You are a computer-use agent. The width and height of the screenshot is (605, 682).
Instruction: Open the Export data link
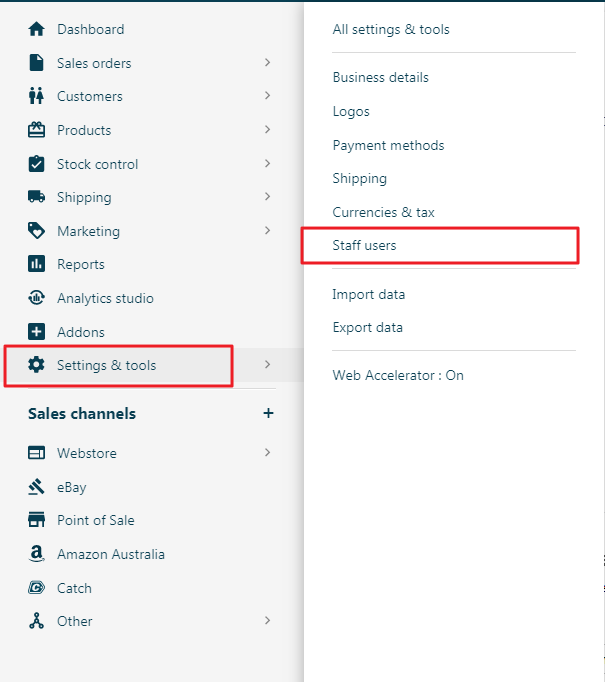point(368,327)
